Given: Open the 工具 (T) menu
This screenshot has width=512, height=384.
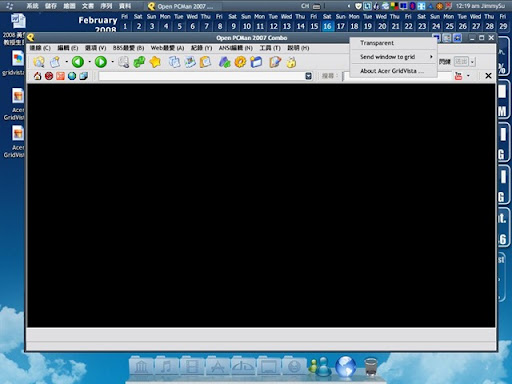Looking at the screenshot, I should click(270, 48).
